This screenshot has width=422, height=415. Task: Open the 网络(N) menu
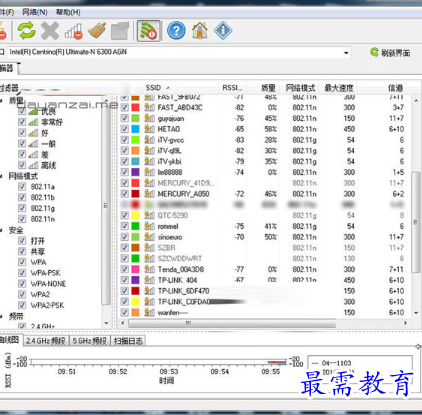pos(35,12)
